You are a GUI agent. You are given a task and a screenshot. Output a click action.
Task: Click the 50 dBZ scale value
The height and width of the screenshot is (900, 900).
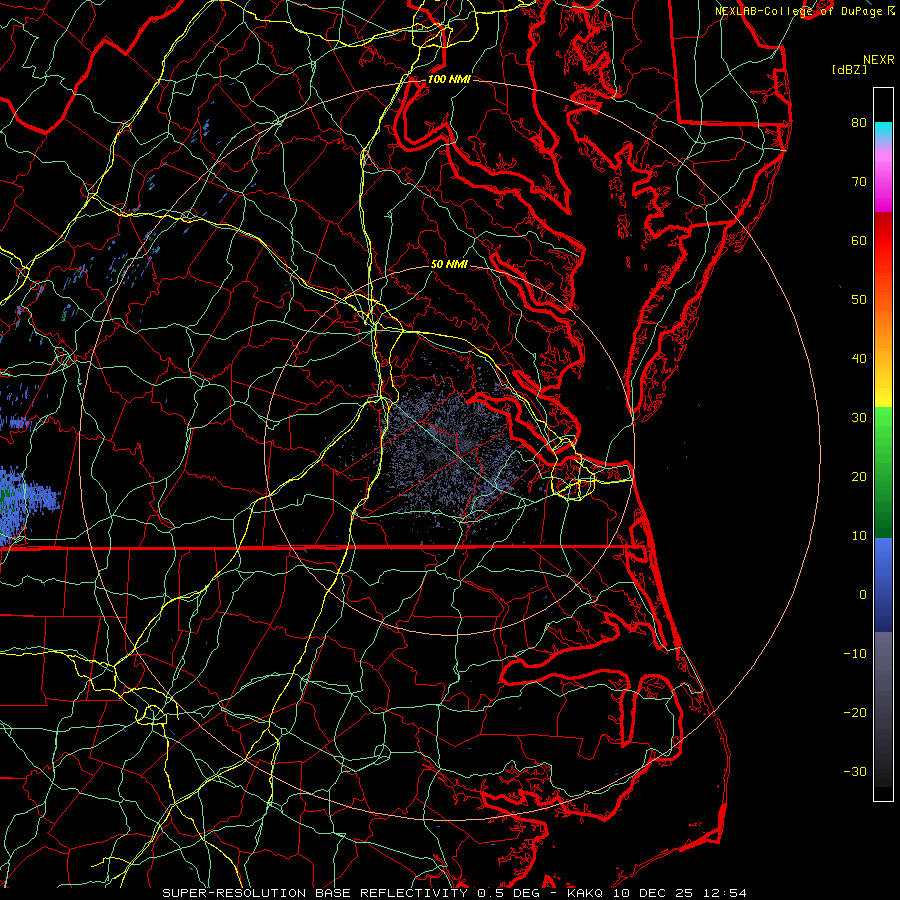coord(859,300)
